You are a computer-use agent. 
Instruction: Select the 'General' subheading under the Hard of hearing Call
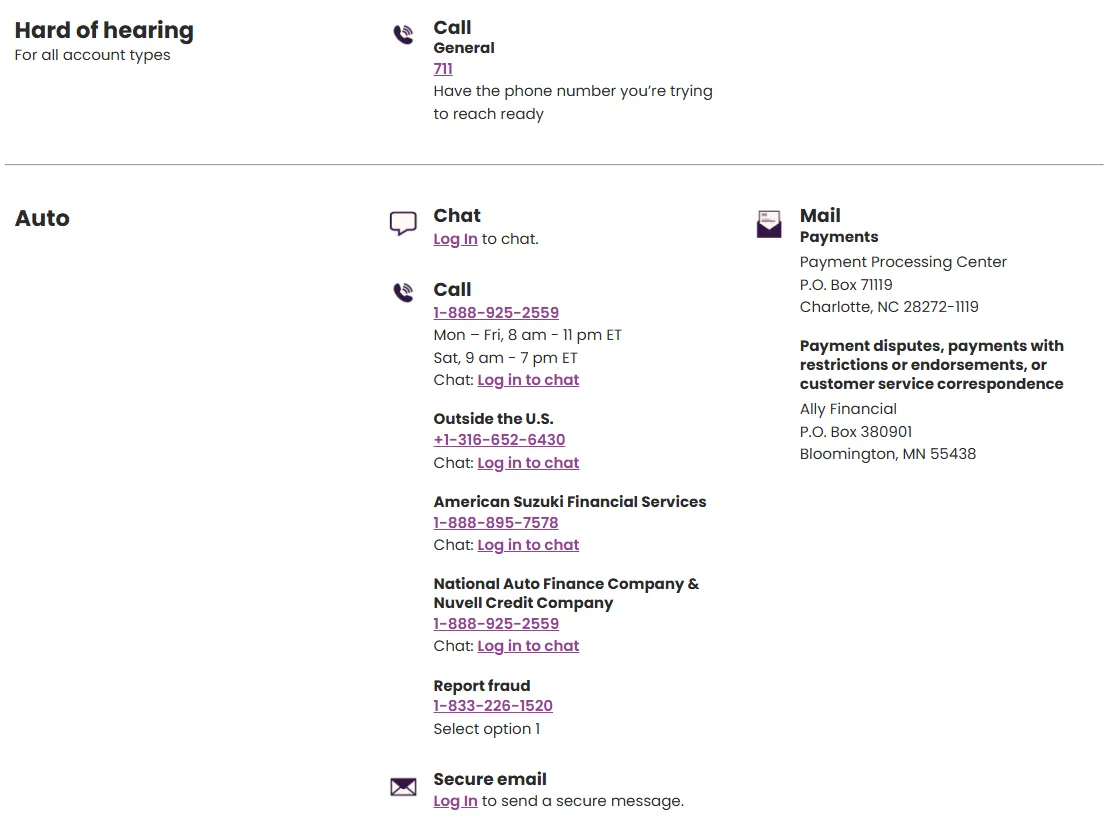point(464,48)
